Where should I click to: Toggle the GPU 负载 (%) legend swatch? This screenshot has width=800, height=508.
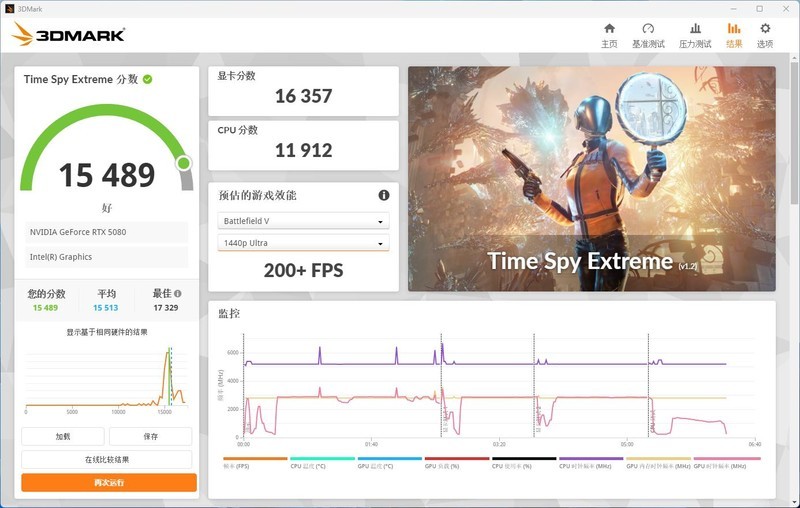[x=457, y=459]
